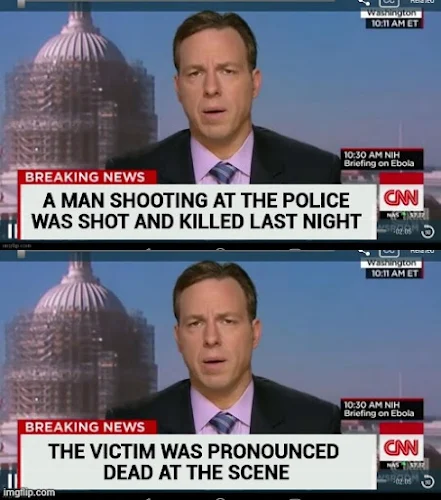
Task: Pause the top video
Action: point(11,229)
